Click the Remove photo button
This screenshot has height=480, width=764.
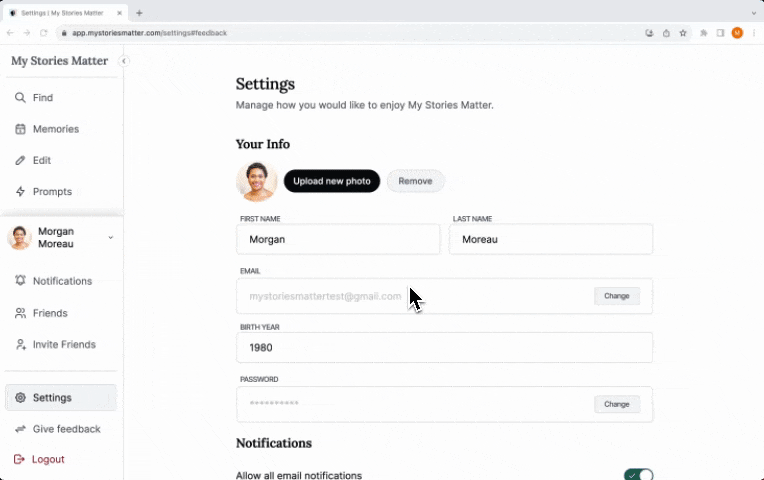(x=415, y=181)
